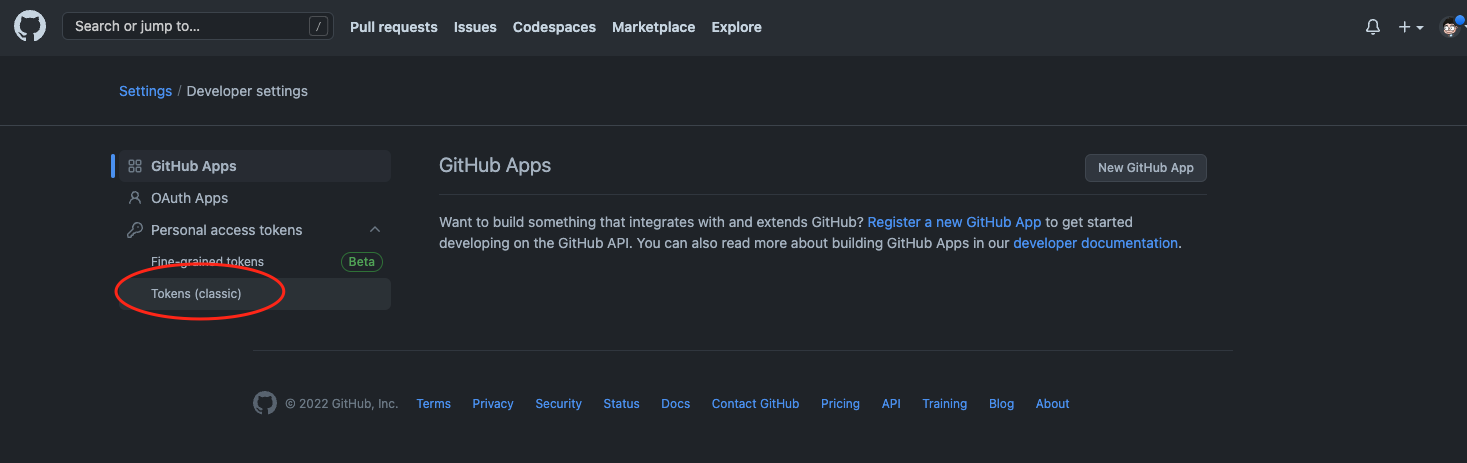The height and width of the screenshot is (463, 1467).
Task: Open the developer documentation link
Action: [x=1095, y=243]
